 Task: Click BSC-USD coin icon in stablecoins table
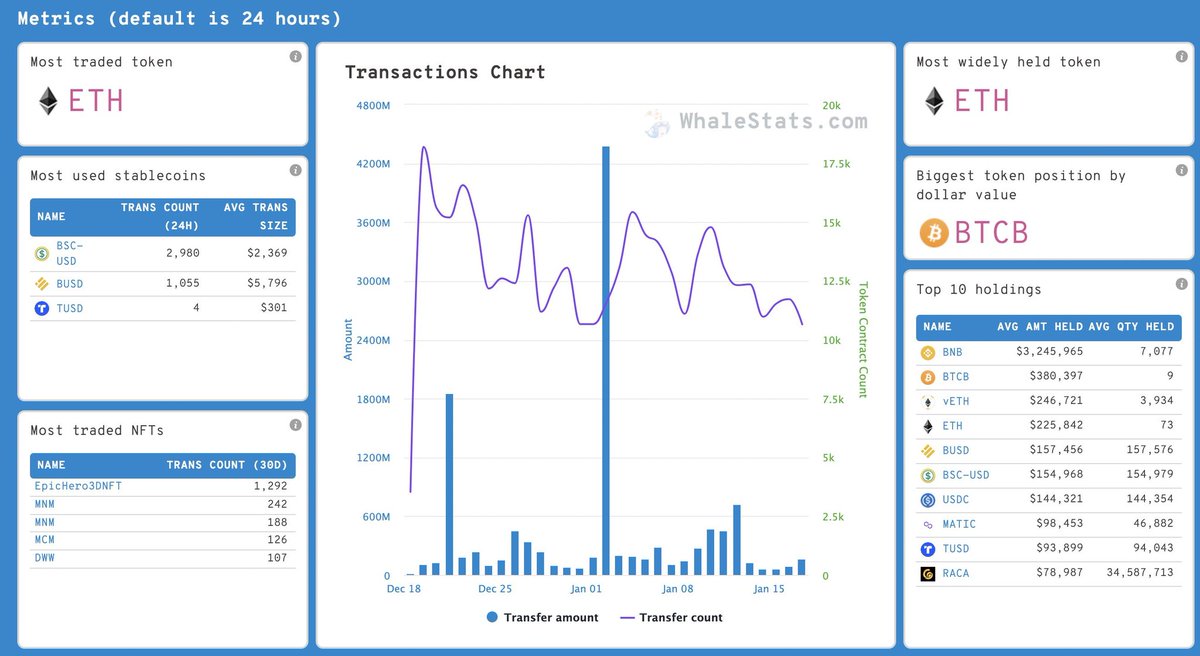(x=42, y=253)
